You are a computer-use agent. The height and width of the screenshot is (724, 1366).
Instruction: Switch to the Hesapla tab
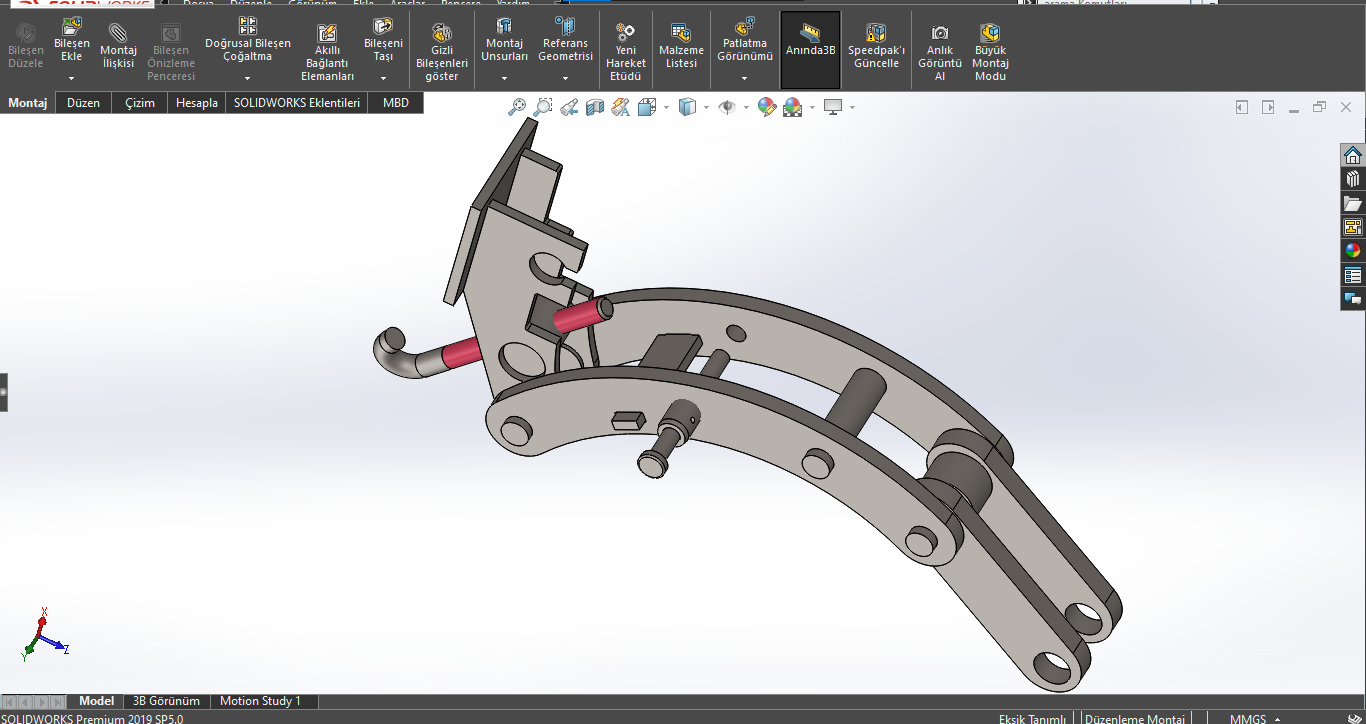click(197, 102)
